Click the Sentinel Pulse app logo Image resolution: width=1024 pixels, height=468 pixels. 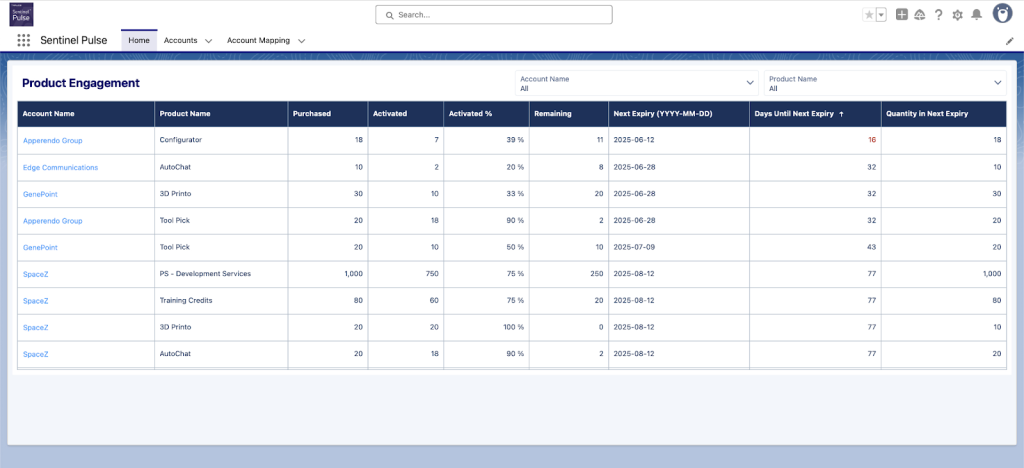[x=21, y=14]
